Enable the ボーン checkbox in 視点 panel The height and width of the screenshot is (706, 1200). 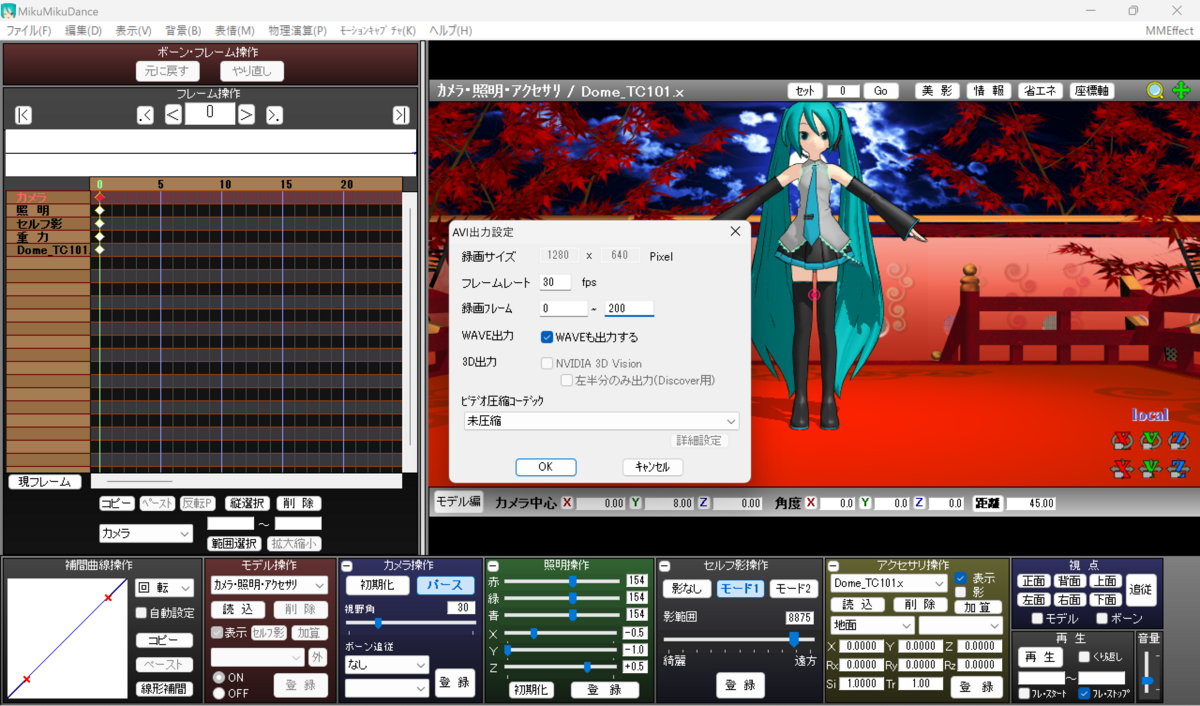click(x=1102, y=619)
